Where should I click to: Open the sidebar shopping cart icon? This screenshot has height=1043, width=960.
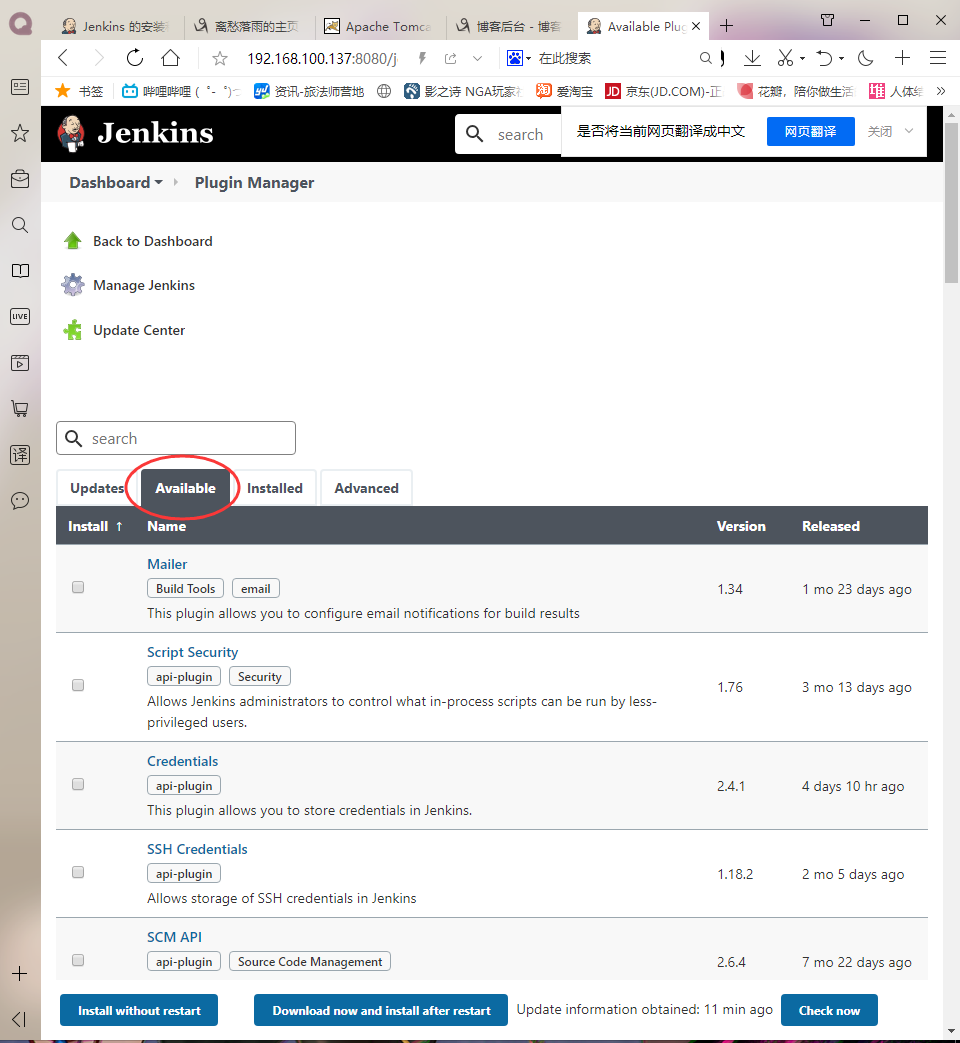(20, 408)
